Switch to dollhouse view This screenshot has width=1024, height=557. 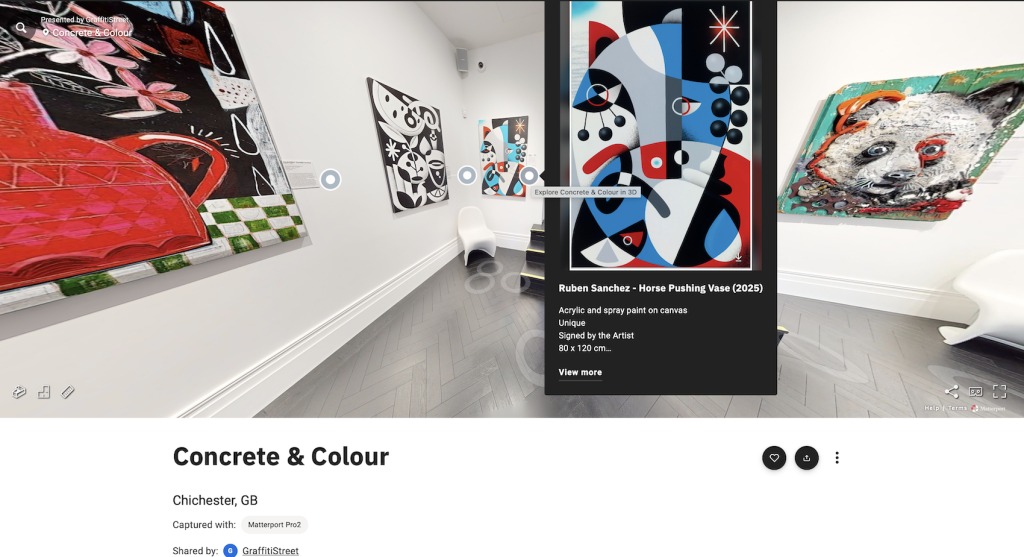pyautogui.click(x=19, y=392)
